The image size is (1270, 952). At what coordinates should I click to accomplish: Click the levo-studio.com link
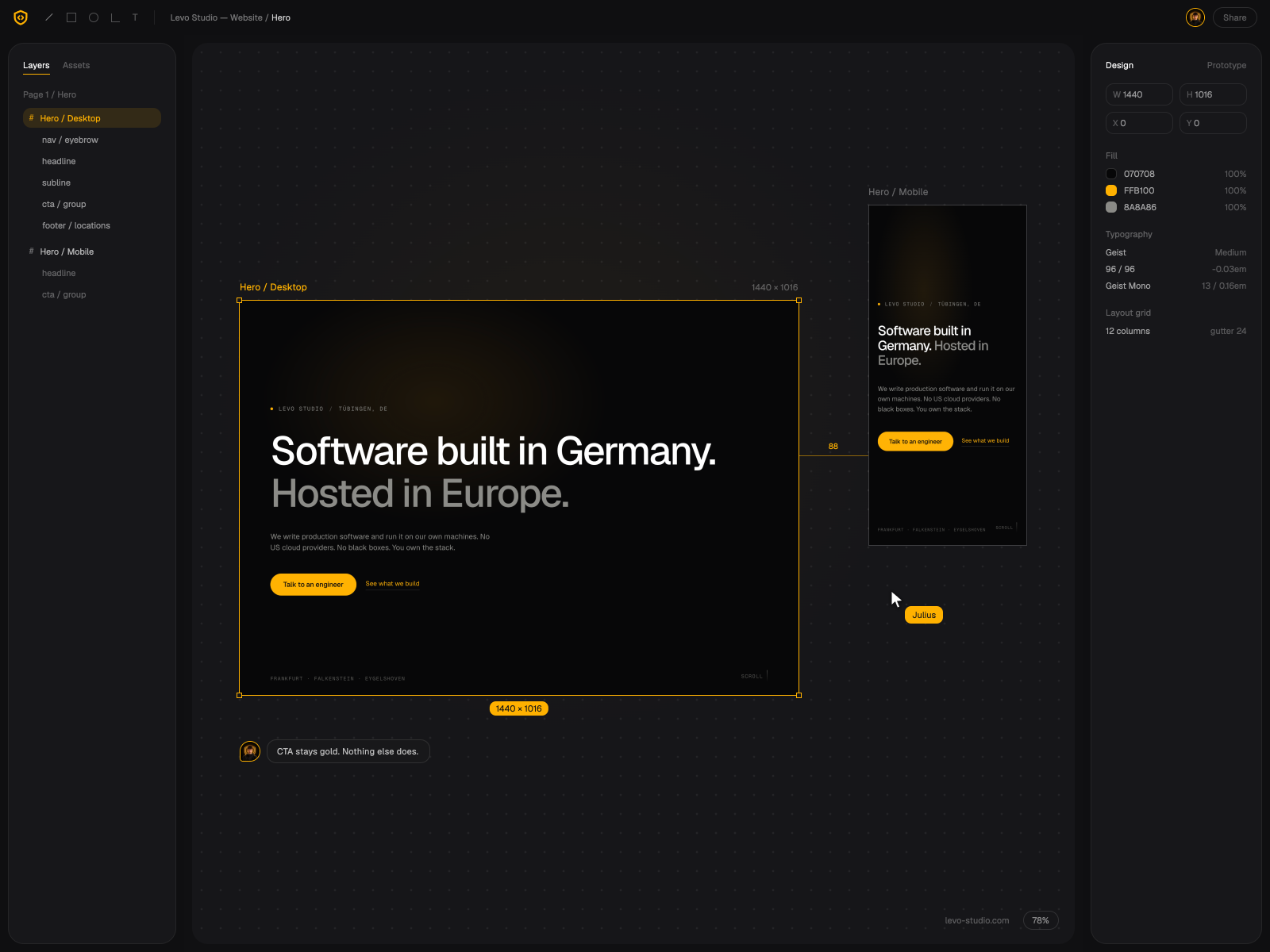(977, 920)
